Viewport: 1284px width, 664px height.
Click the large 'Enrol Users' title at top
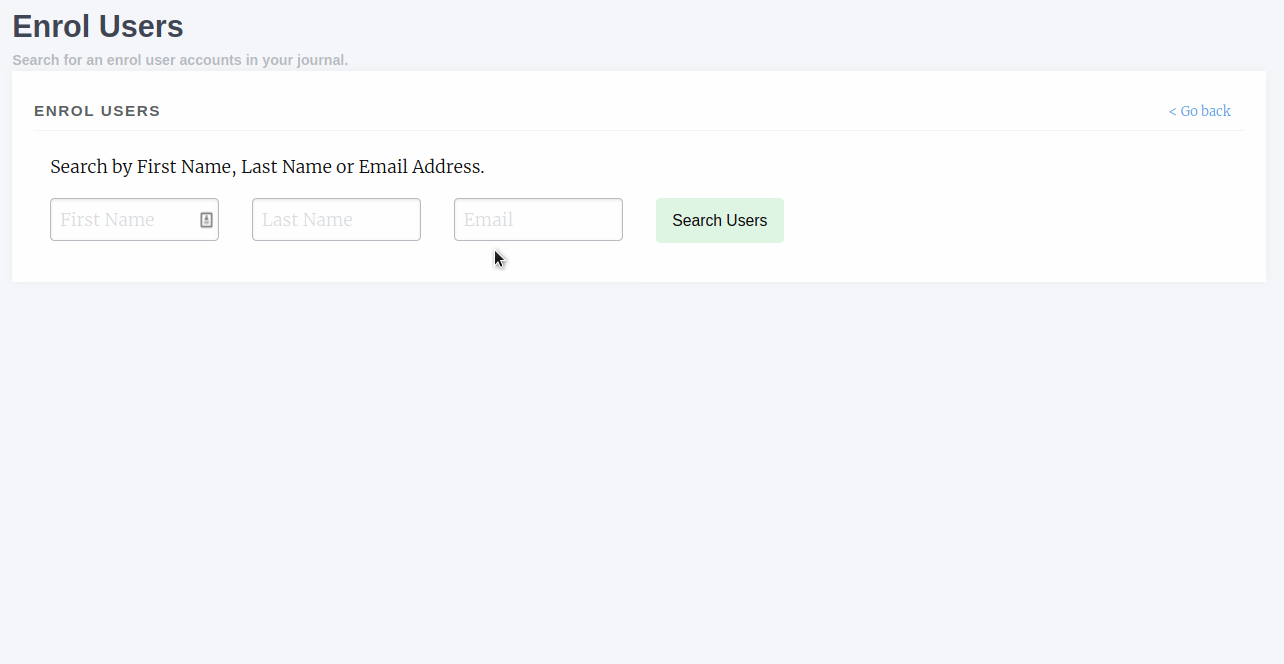[x=98, y=27]
